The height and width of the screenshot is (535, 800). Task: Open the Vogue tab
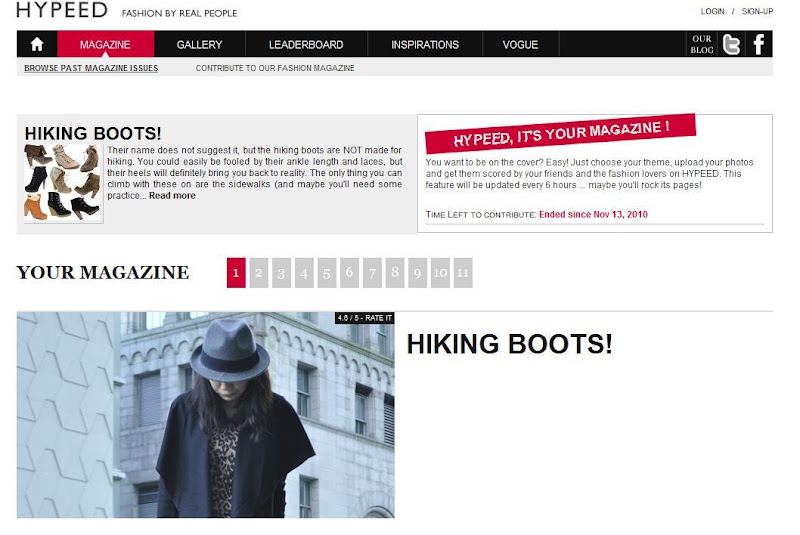point(520,44)
